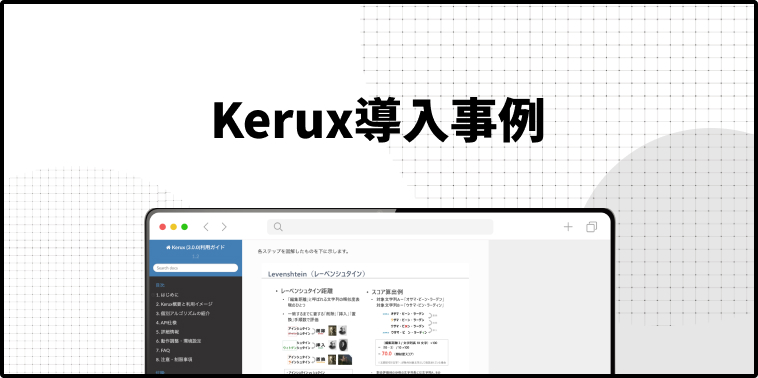Click the yellow minimize window dot
This screenshot has width=758, height=378.
coord(174,227)
